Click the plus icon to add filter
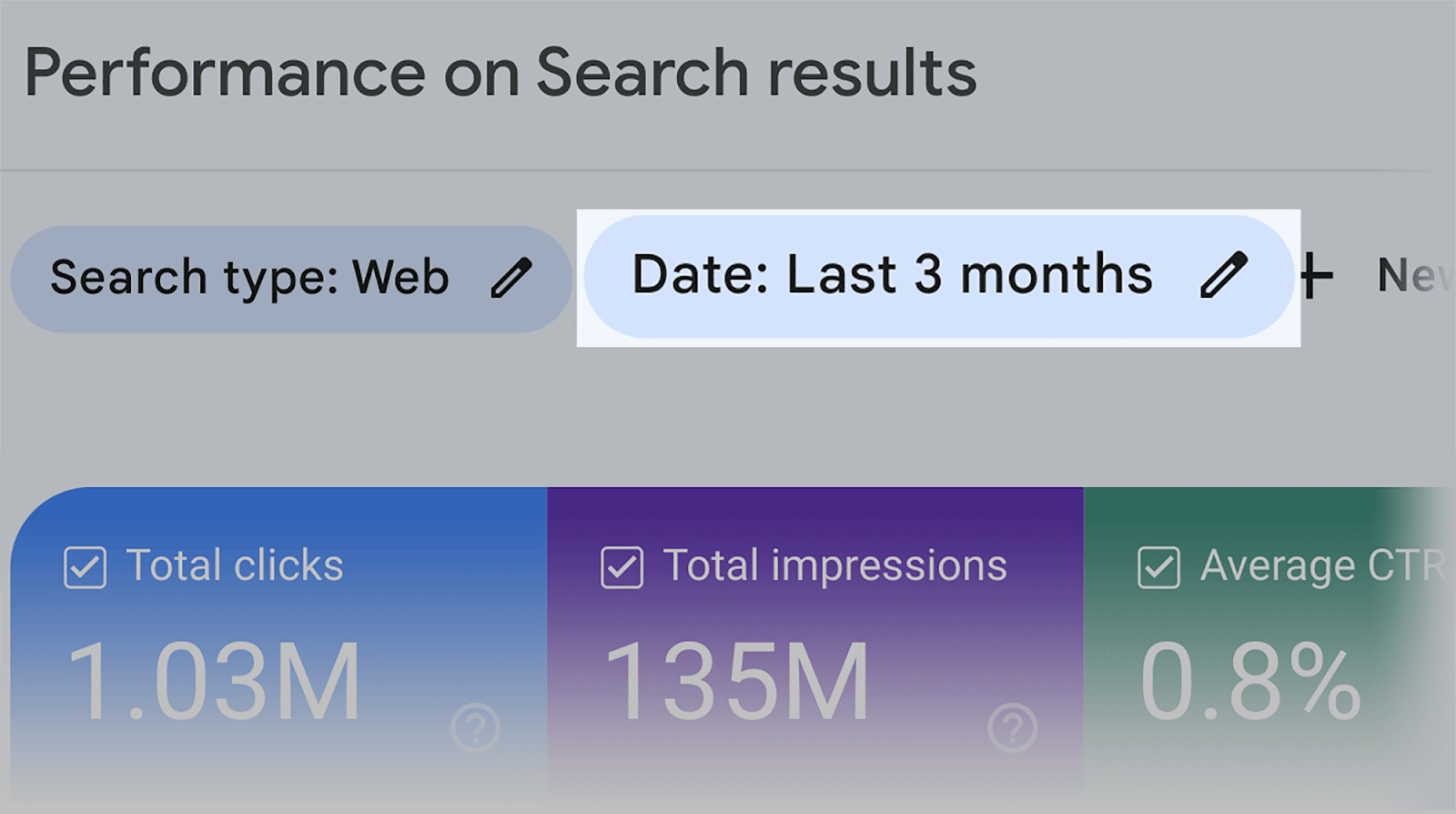The image size is (1456, 814). click(1315, 276)
